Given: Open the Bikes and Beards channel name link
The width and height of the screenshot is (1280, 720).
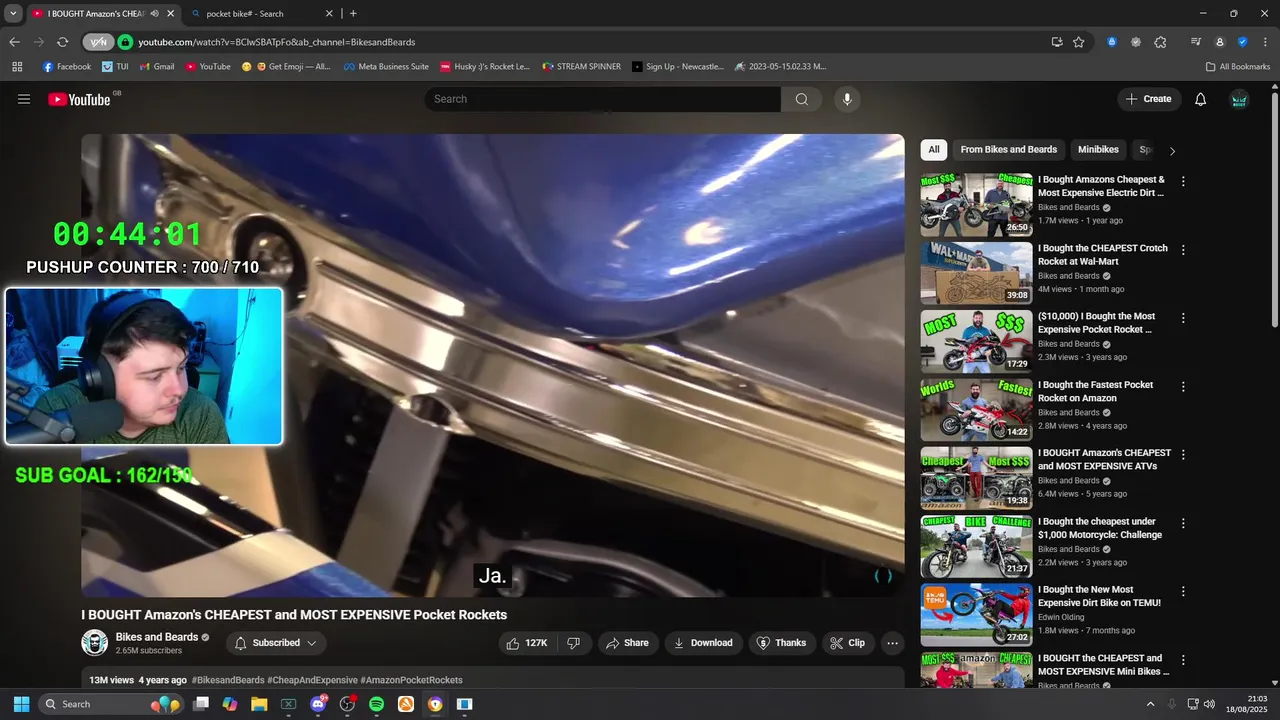Looking at the screenshot, I should coord(157,637).
